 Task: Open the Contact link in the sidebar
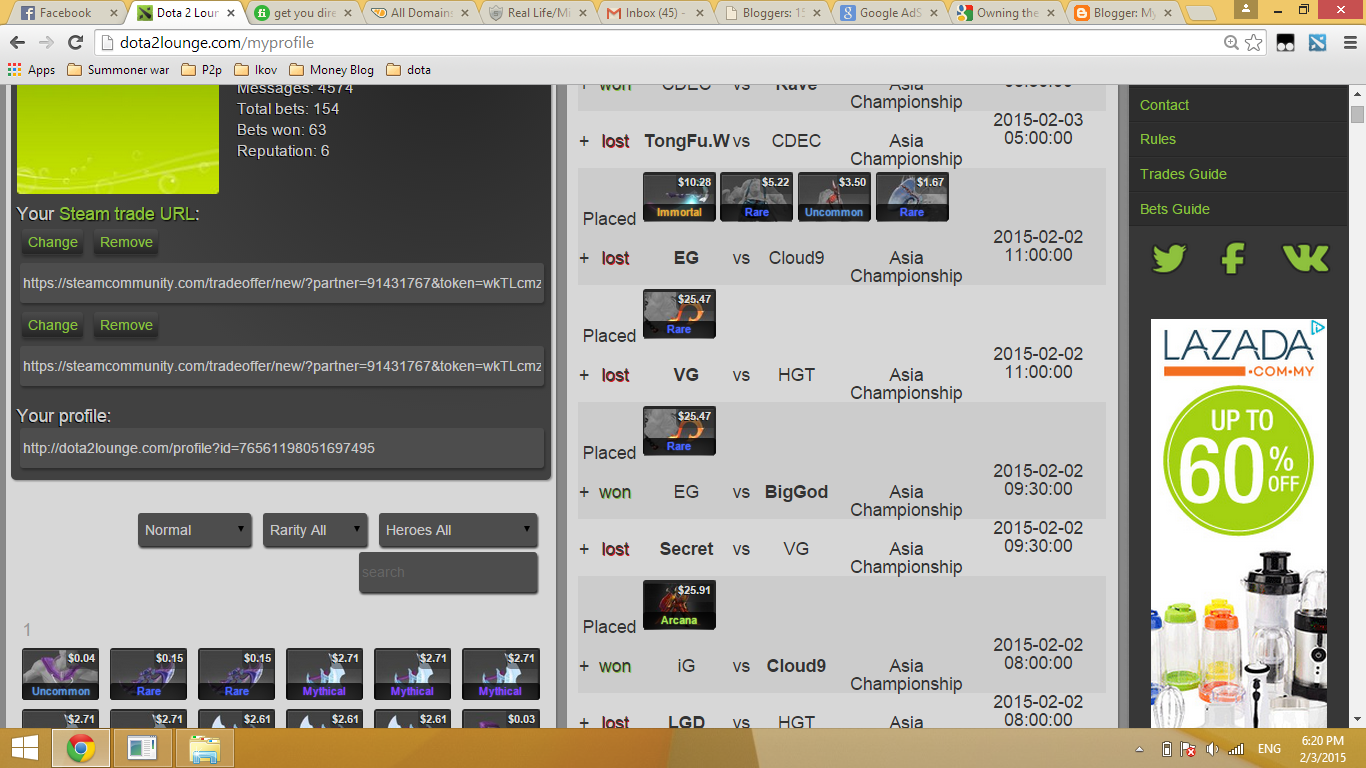(1164, 105)
